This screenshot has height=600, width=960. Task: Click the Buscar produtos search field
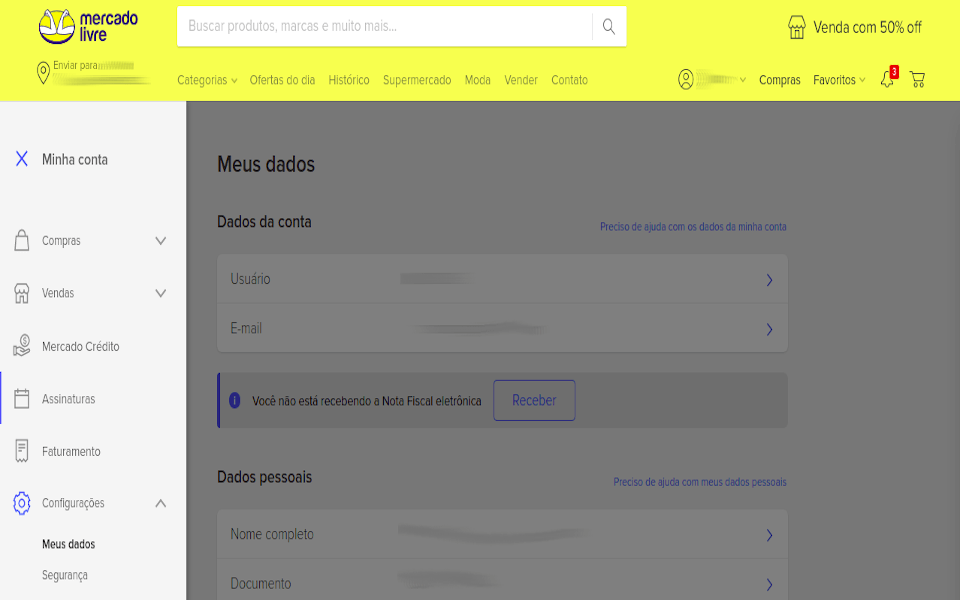click(384, 26)
